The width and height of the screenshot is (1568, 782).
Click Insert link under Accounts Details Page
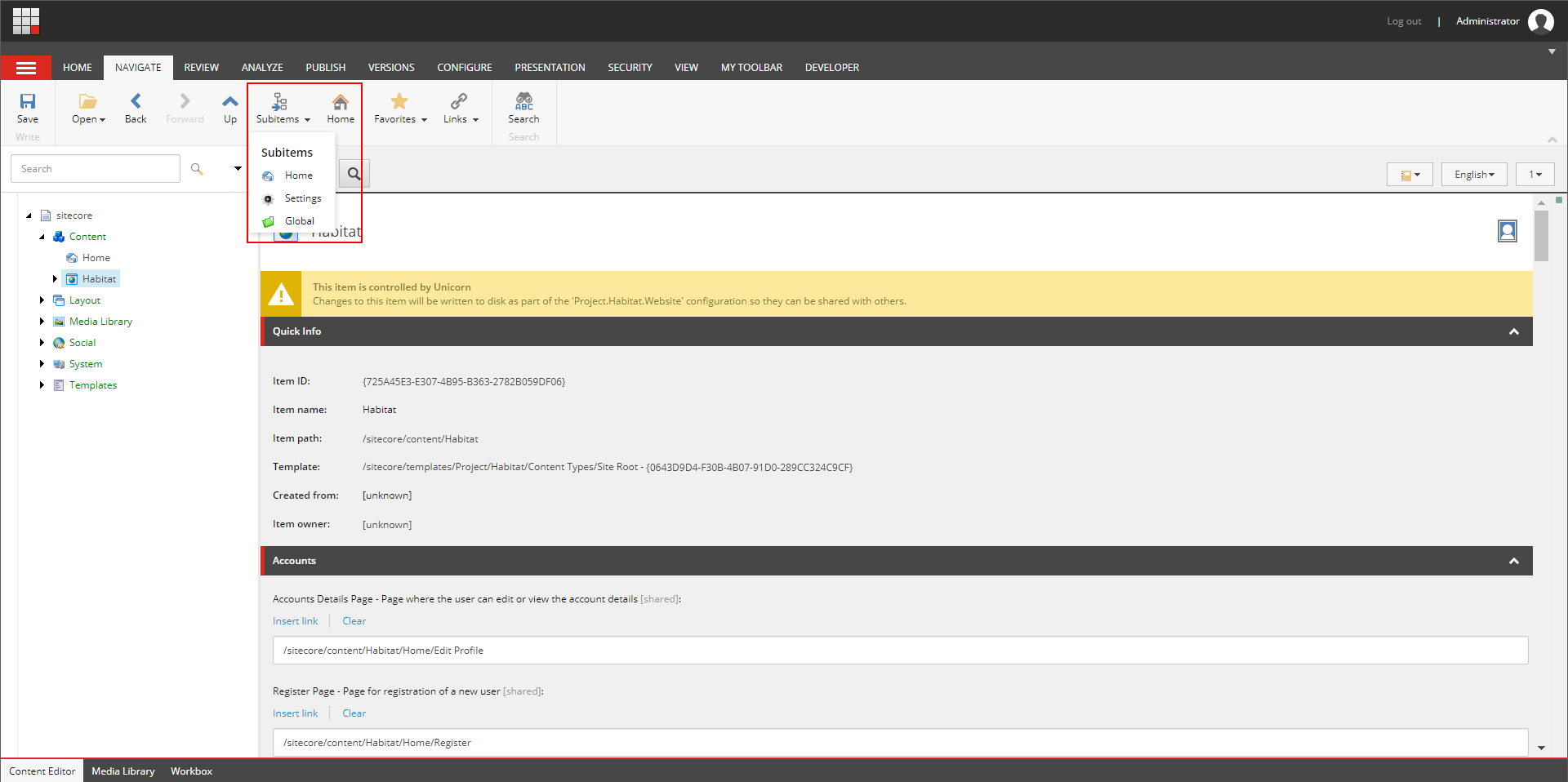click(x=295, y=621)
